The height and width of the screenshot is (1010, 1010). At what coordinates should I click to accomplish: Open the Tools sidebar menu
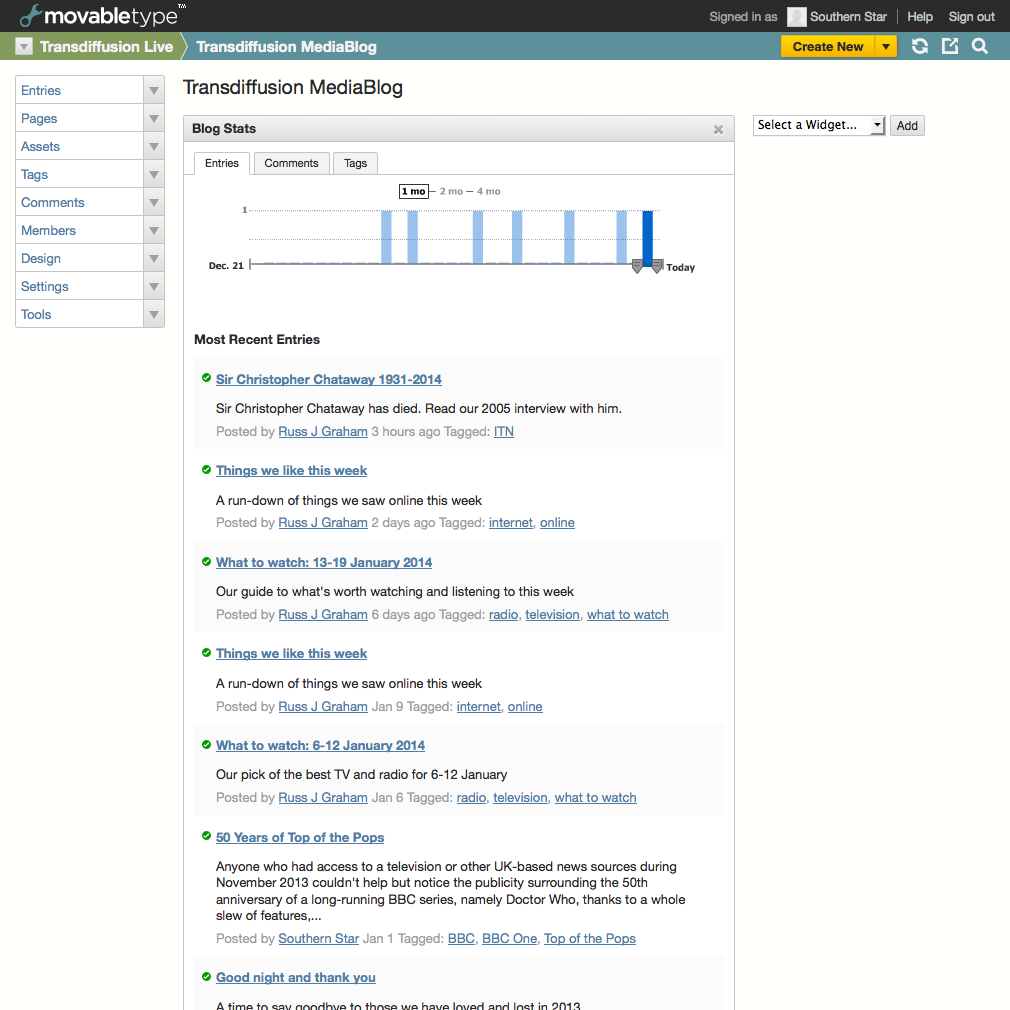pos(79,314)
